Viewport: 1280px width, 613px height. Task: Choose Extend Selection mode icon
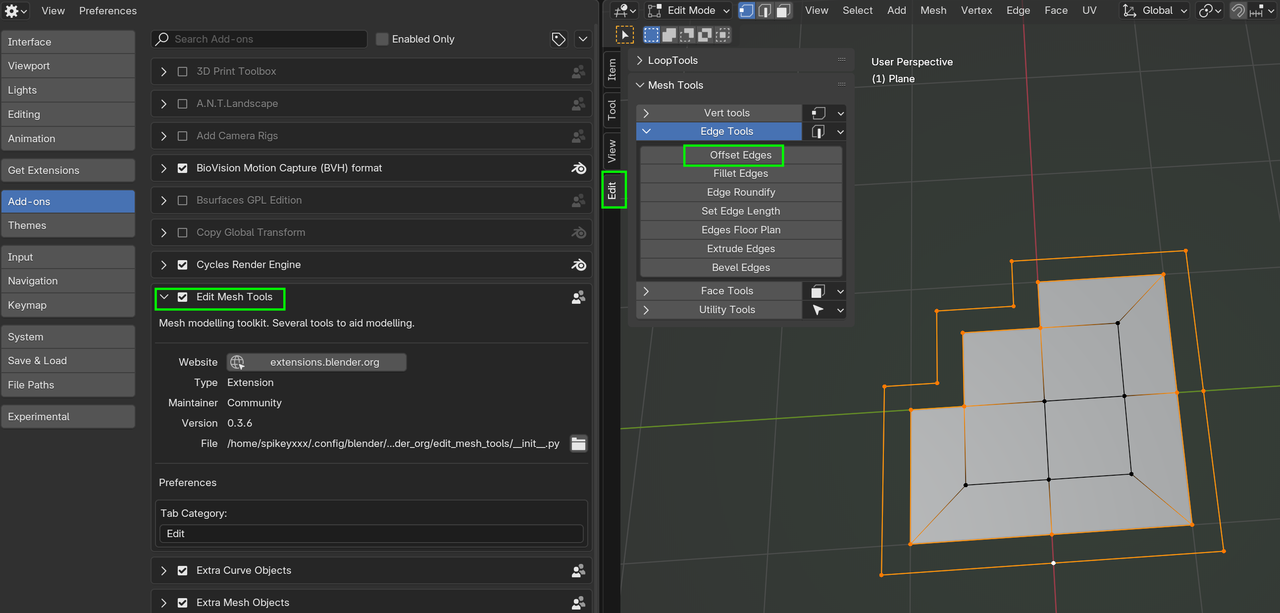click(x=670, y=35)
